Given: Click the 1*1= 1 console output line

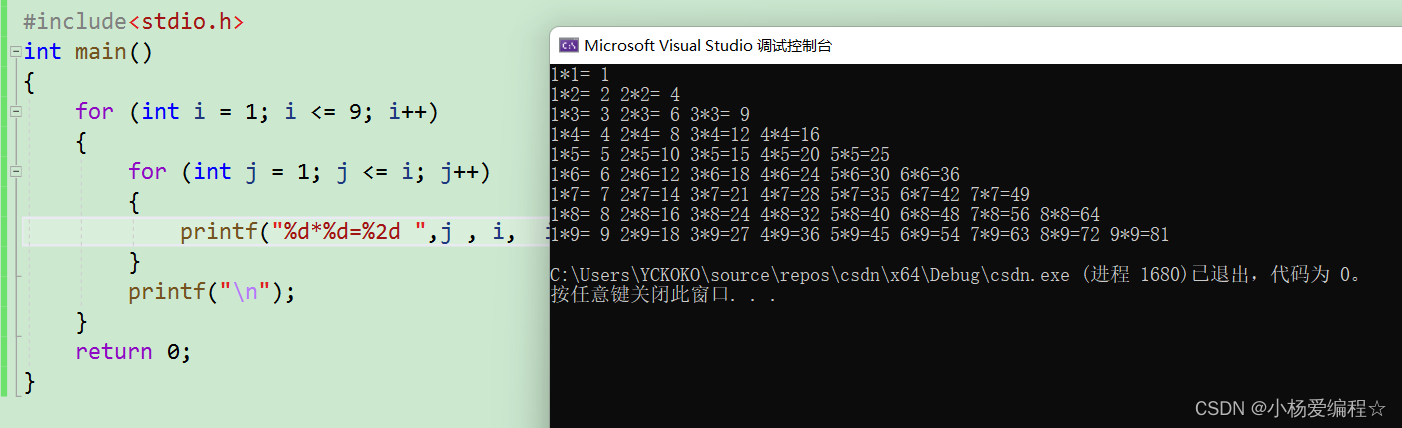Looking at the screenshot, I should click(x=580, y=75).
